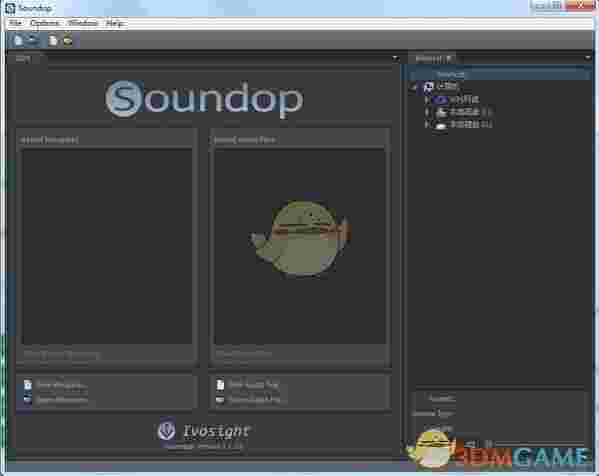
Task: Click the New Audio File toolbar icon
Action: pos(53,40)
